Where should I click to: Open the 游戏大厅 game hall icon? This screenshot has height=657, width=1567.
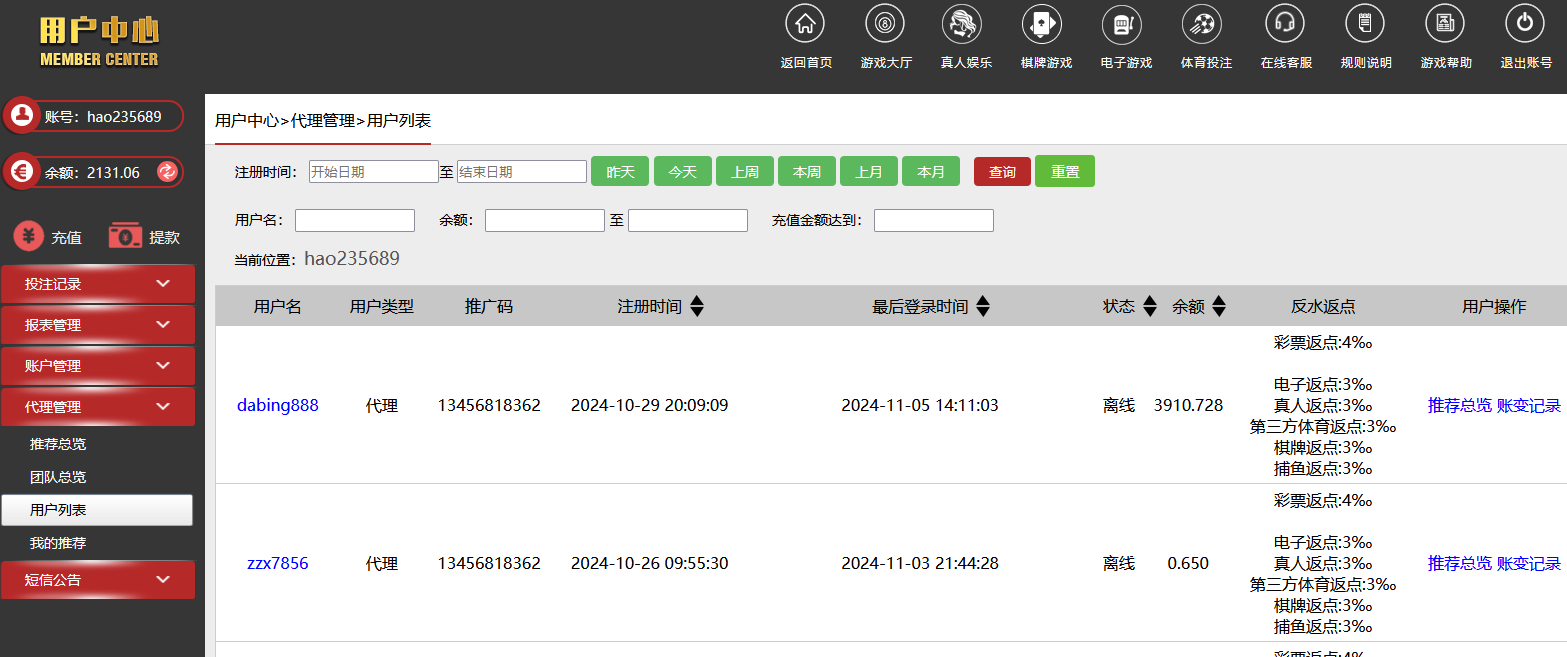click(x=885, y=24)
